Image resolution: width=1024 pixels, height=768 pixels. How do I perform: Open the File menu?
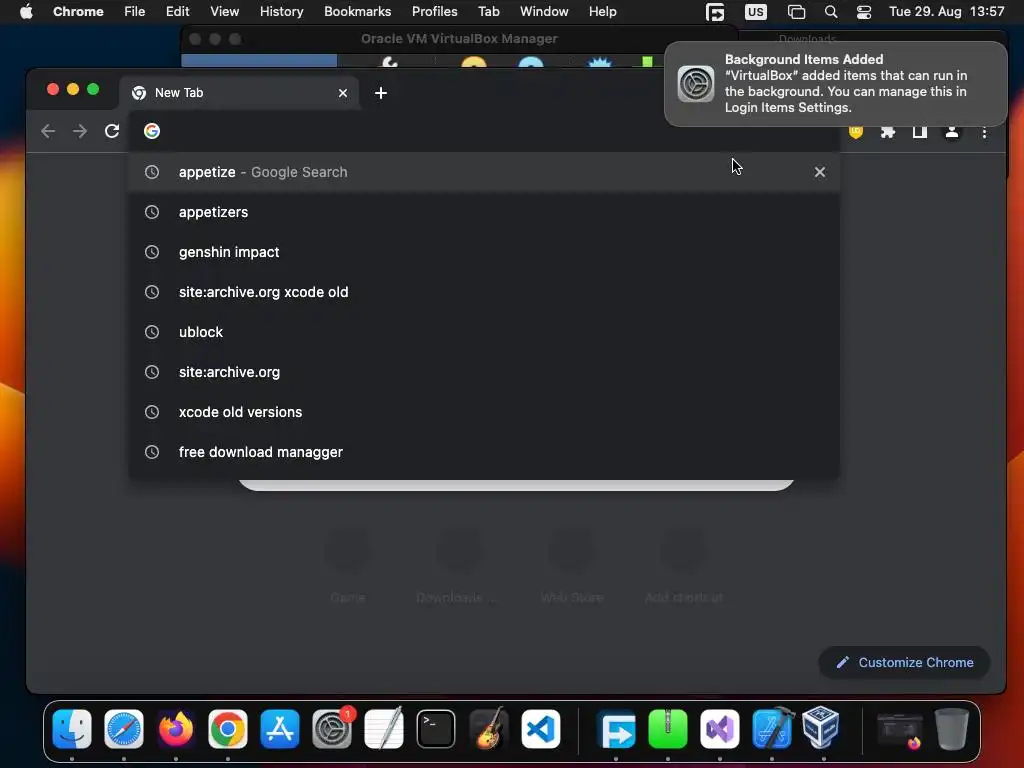135,12
